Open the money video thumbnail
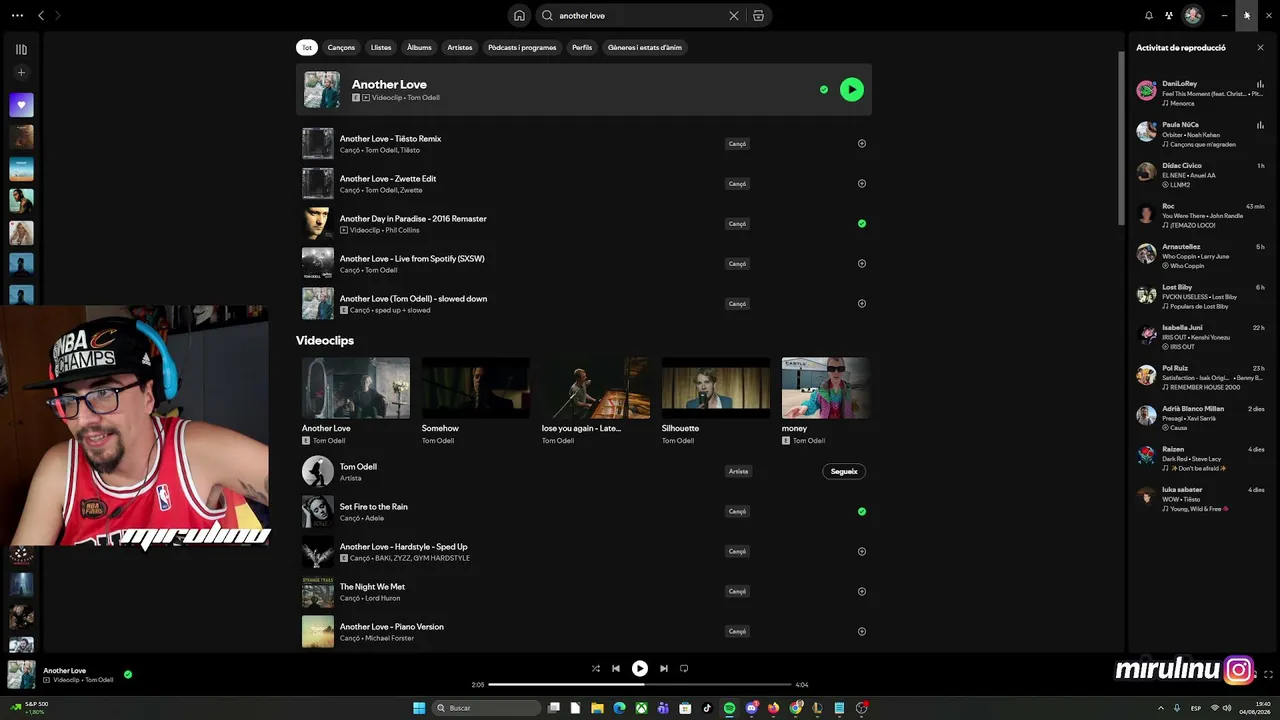Viewport: 1280px width, 720px height. point(826,388)
